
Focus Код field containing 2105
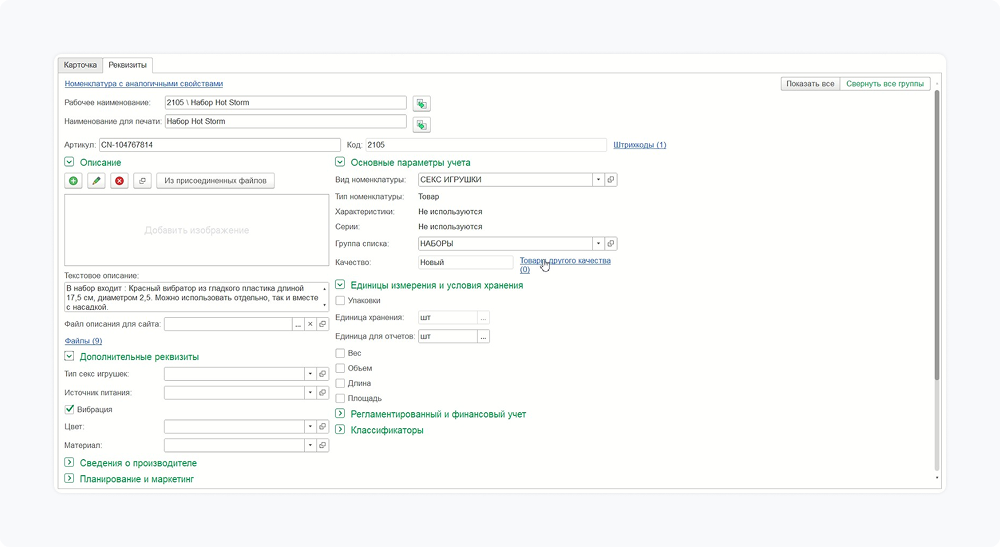pos(486,145)
